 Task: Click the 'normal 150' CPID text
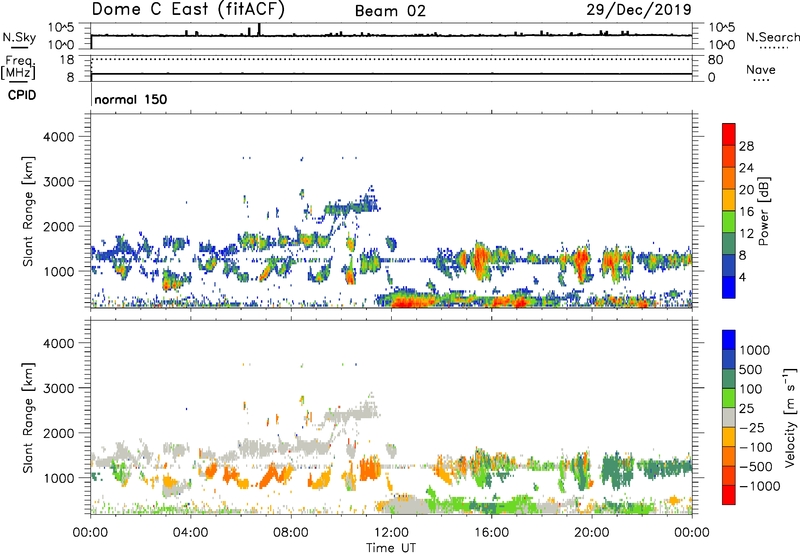pos(131,99)
